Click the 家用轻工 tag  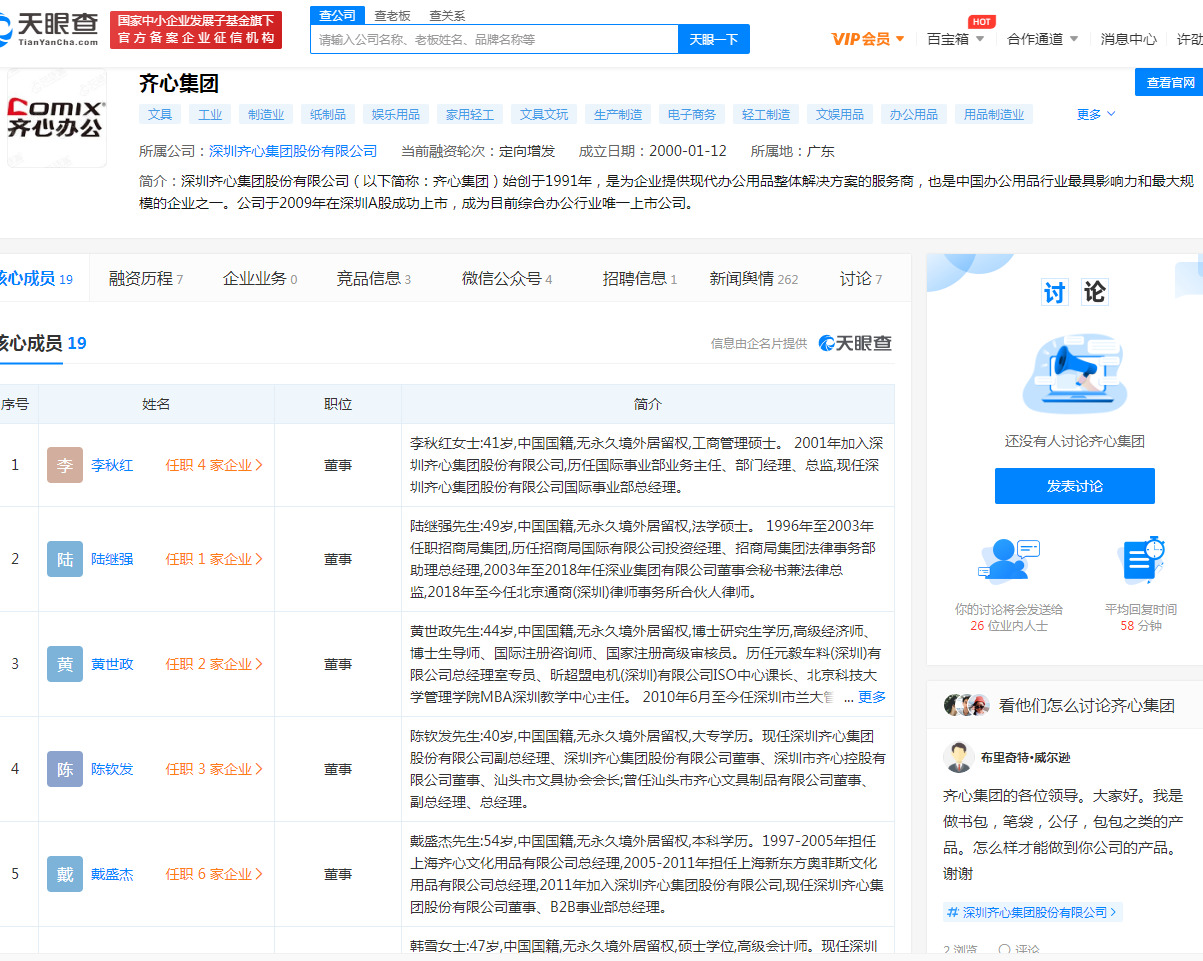(470, 114)
